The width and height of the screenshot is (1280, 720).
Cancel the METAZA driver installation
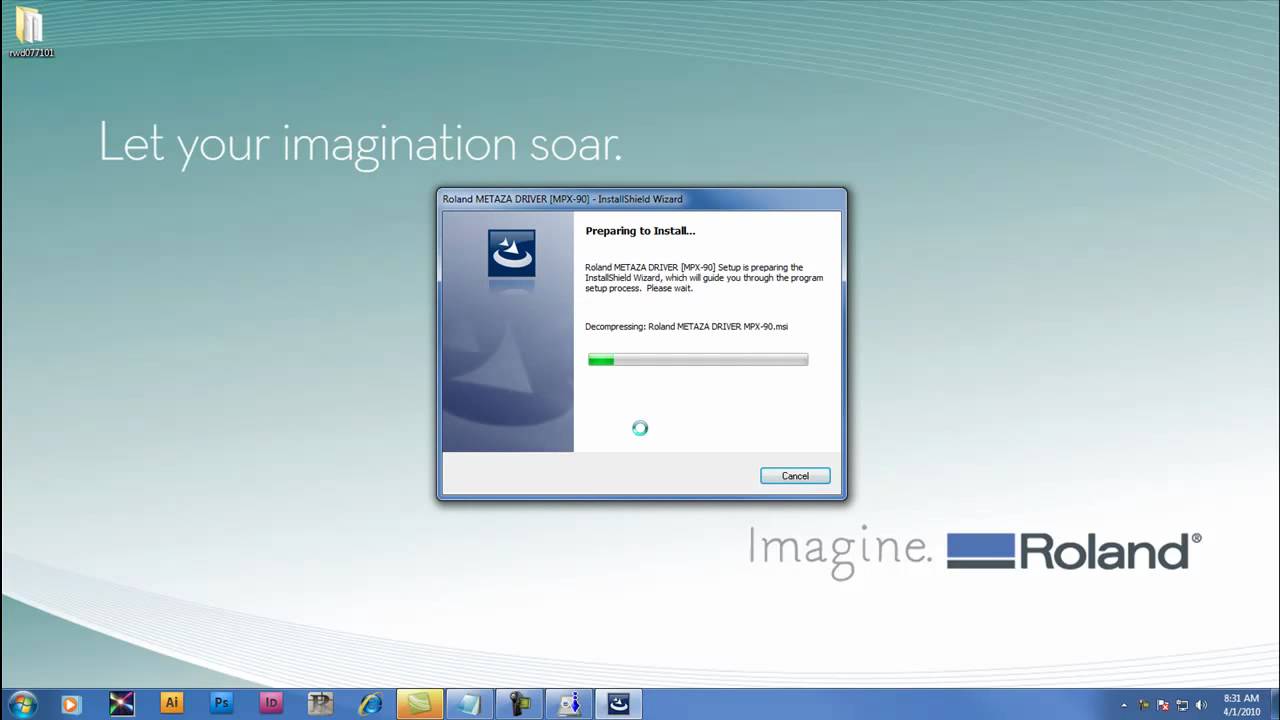click(795, 476)
